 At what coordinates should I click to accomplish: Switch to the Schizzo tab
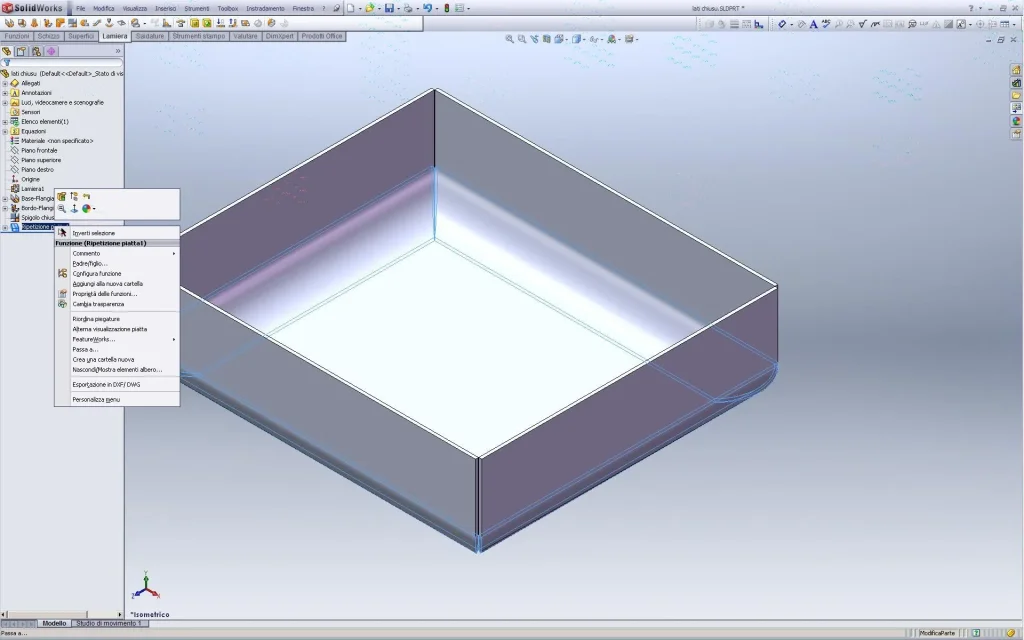pos(48,36)
